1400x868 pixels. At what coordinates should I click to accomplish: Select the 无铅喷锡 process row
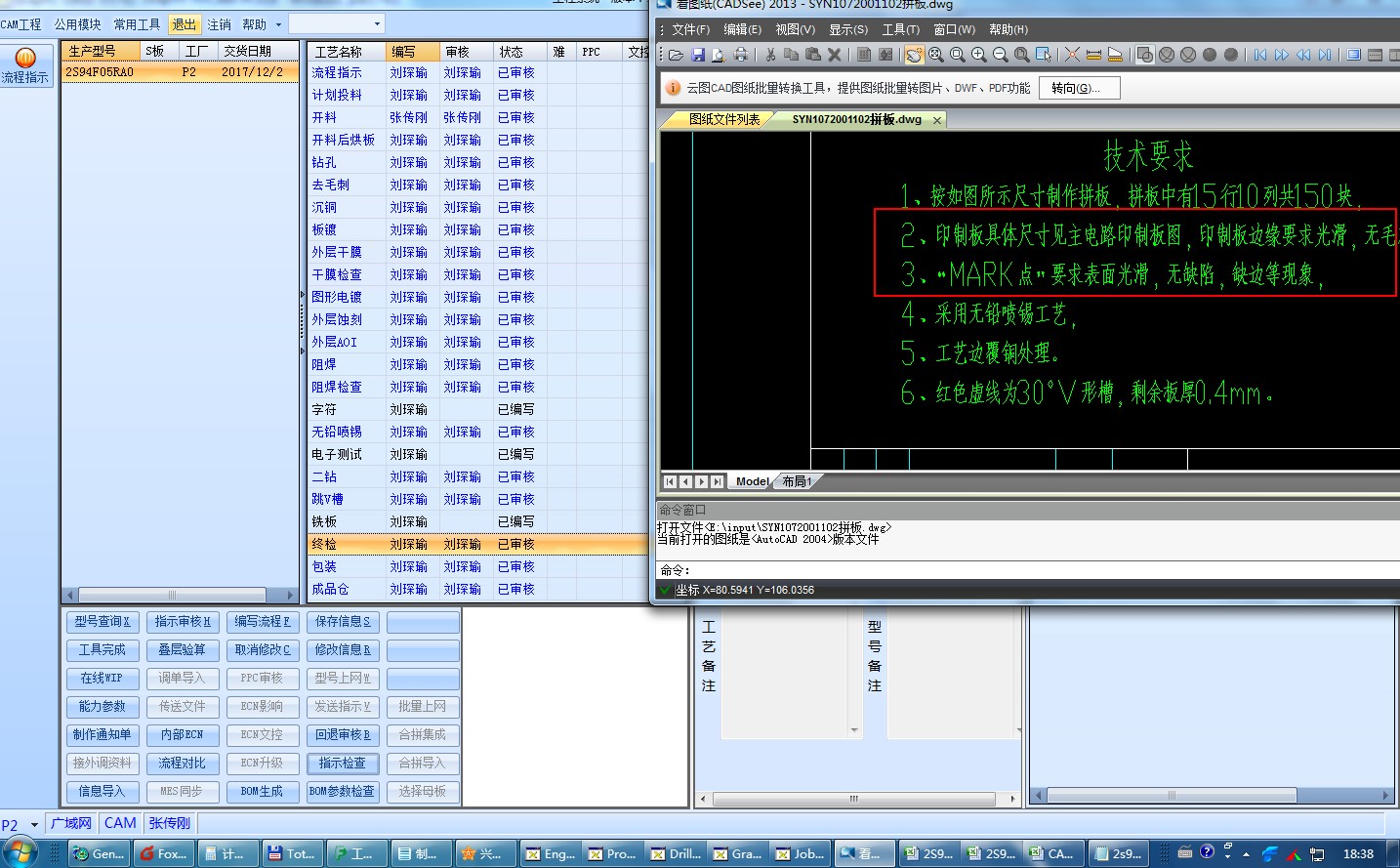[478, 433]
